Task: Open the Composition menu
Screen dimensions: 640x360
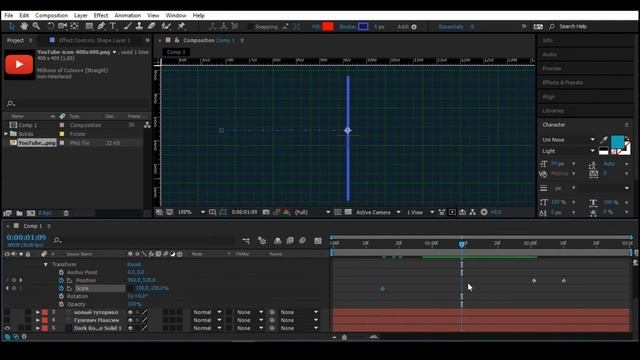Action: click(51, 15)
